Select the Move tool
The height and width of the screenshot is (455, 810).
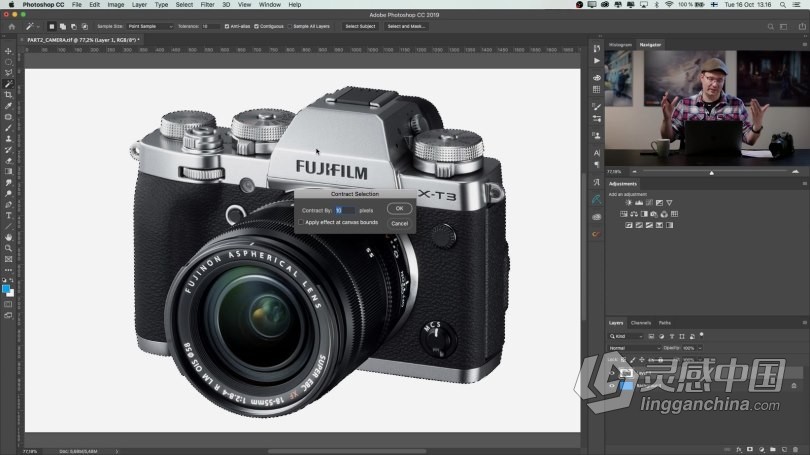[x=8, y=51]
